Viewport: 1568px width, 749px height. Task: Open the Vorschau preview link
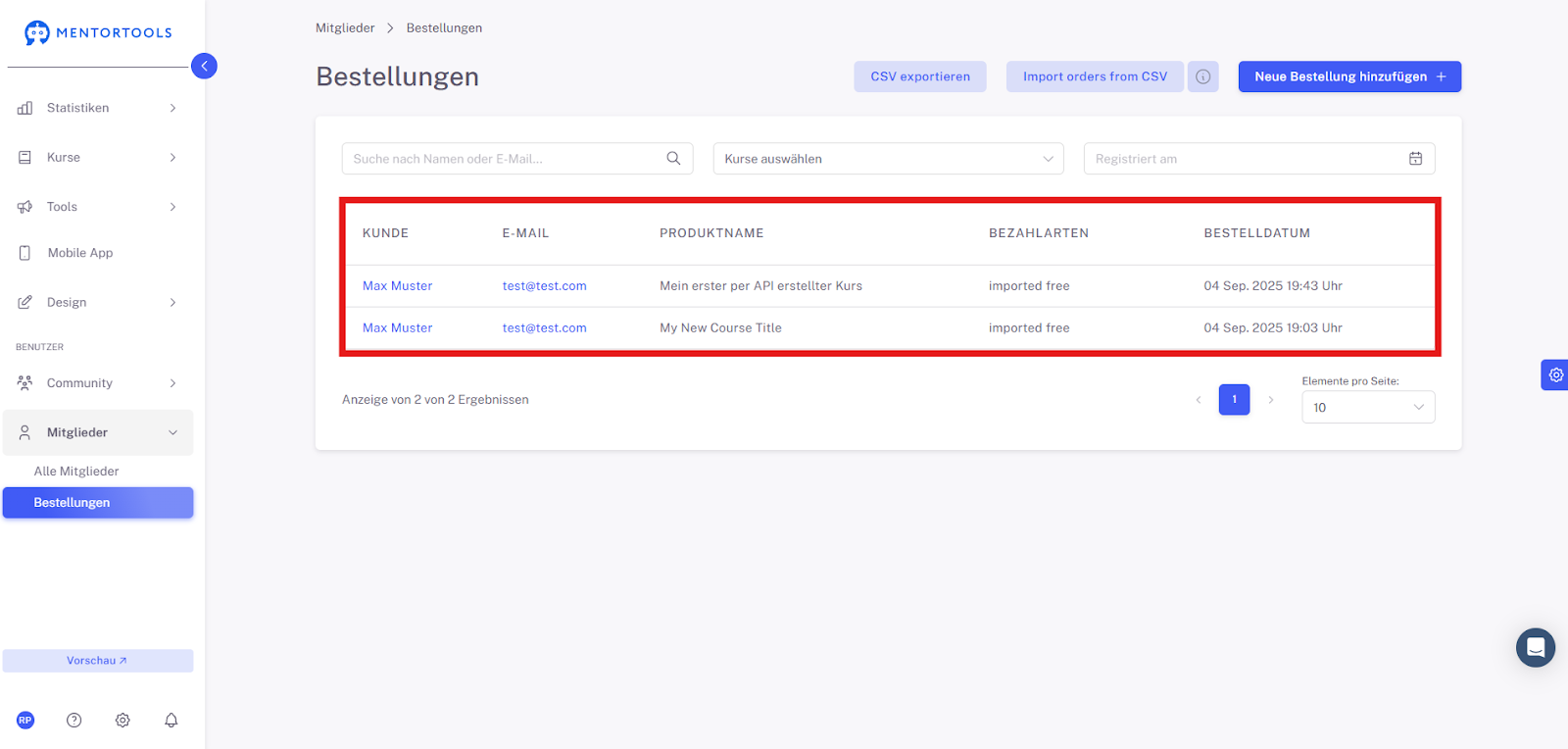pos(98,661)
